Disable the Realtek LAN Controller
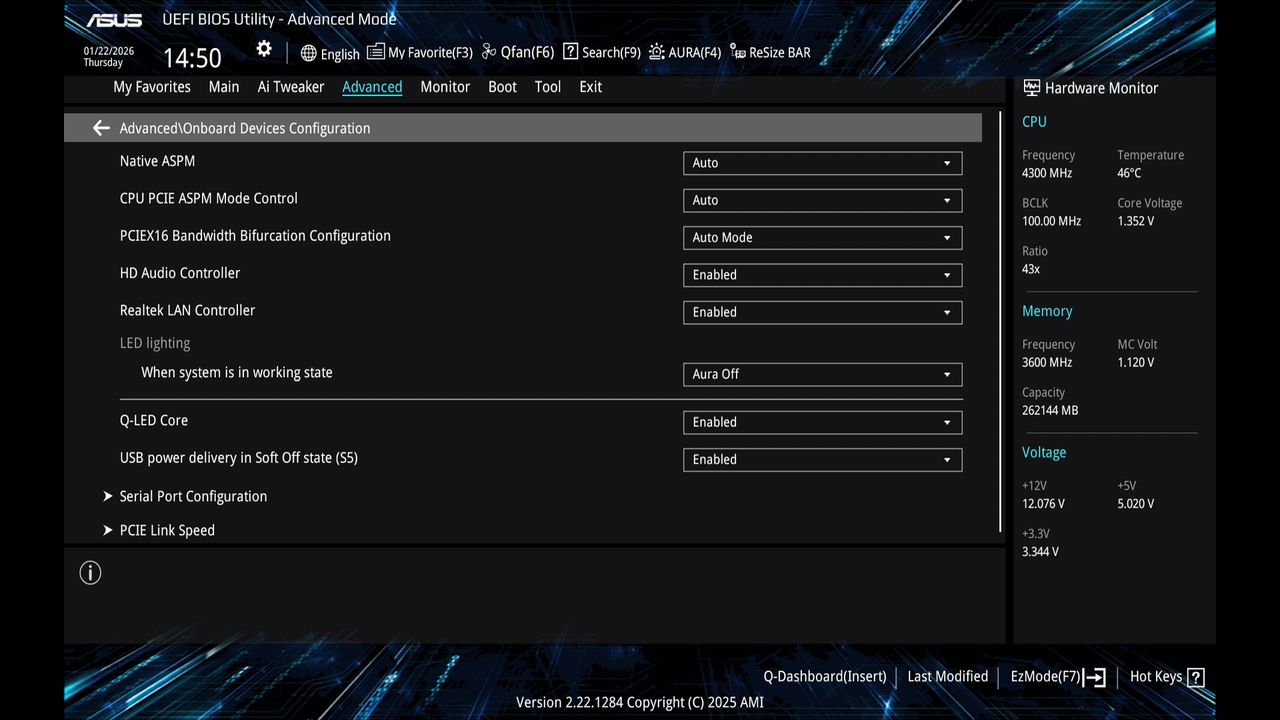1280x720 pixels. click(x=822, y=312)
